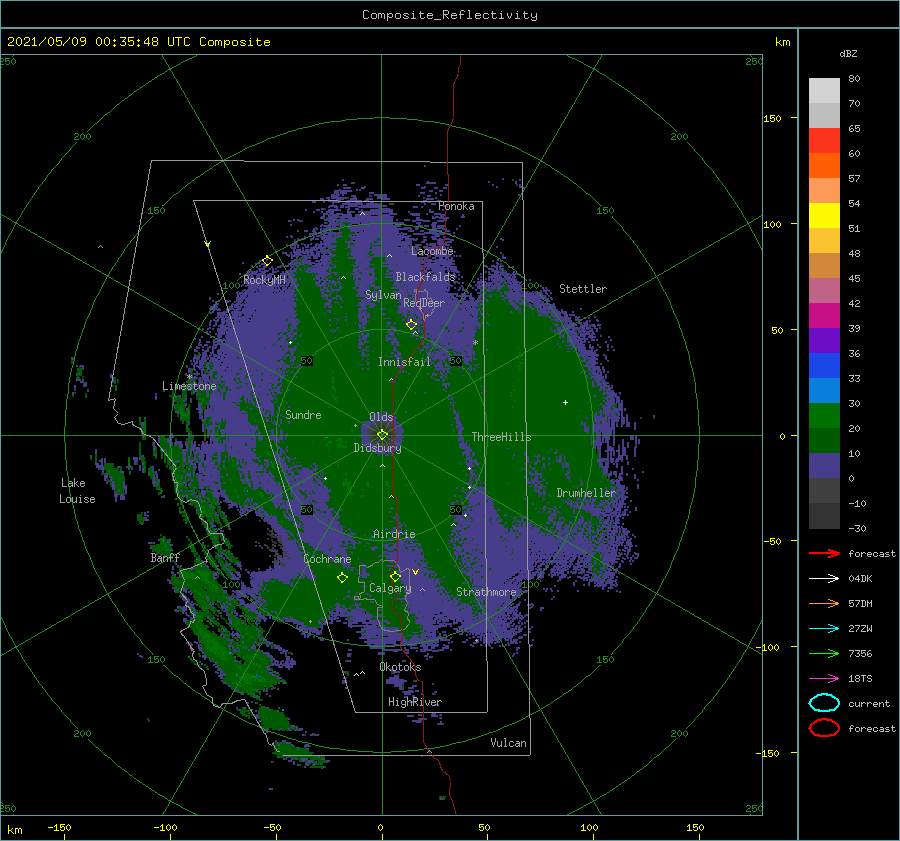900x841 pixels.
Task: Click the 04DK legend label
Action: 860,579
